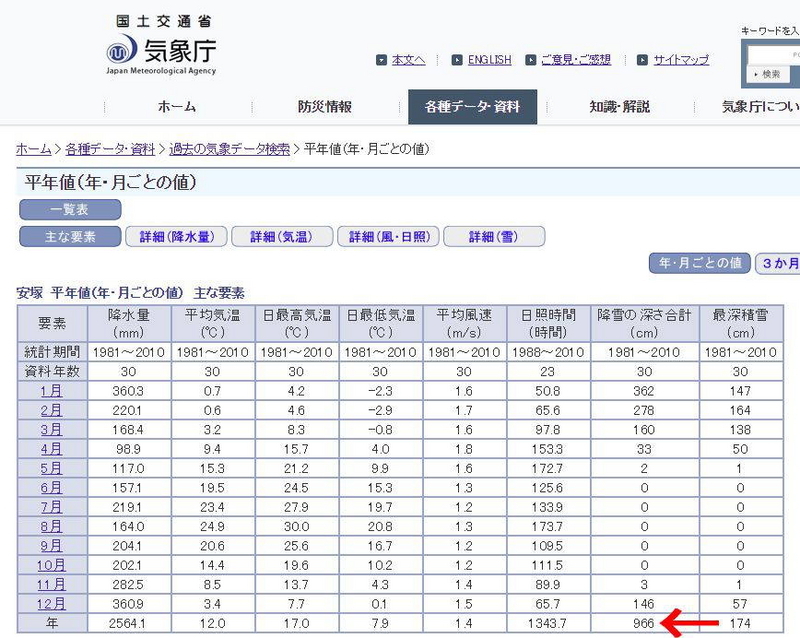Screen dimensions: 800x638
Task: Click the arrow icon beside ご意見・ご感想
Action: pos(531,60)
